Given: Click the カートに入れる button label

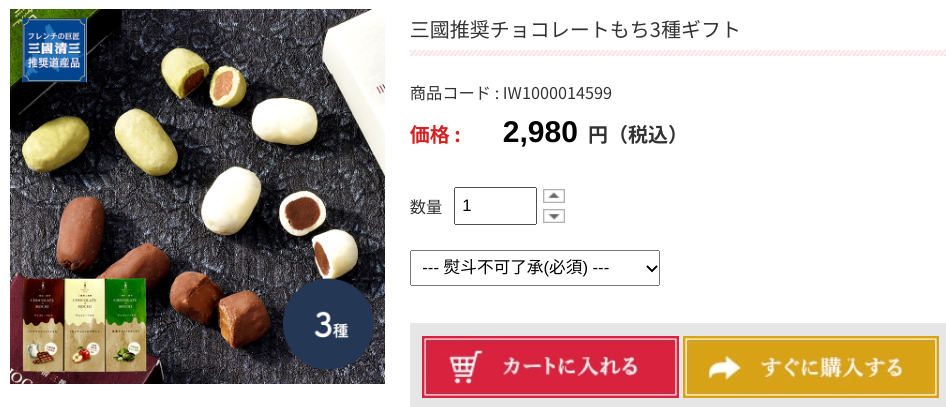Looking at the screenshot, I should coord(570,367).
